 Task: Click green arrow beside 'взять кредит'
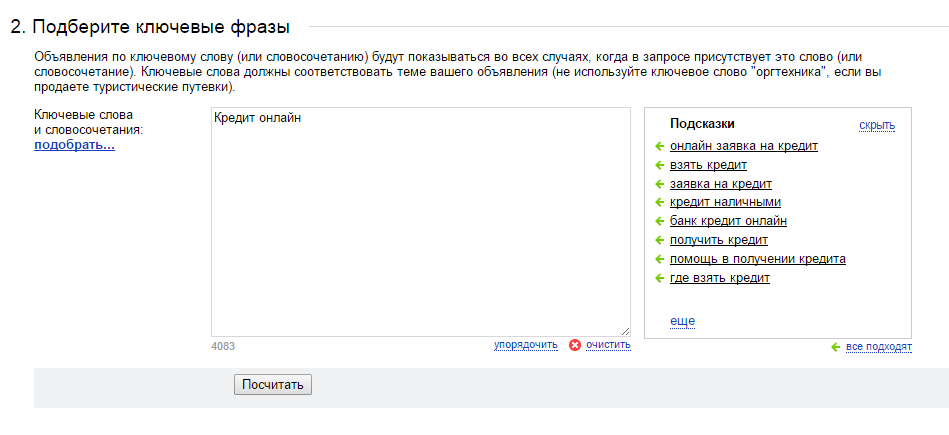point(659,165)
